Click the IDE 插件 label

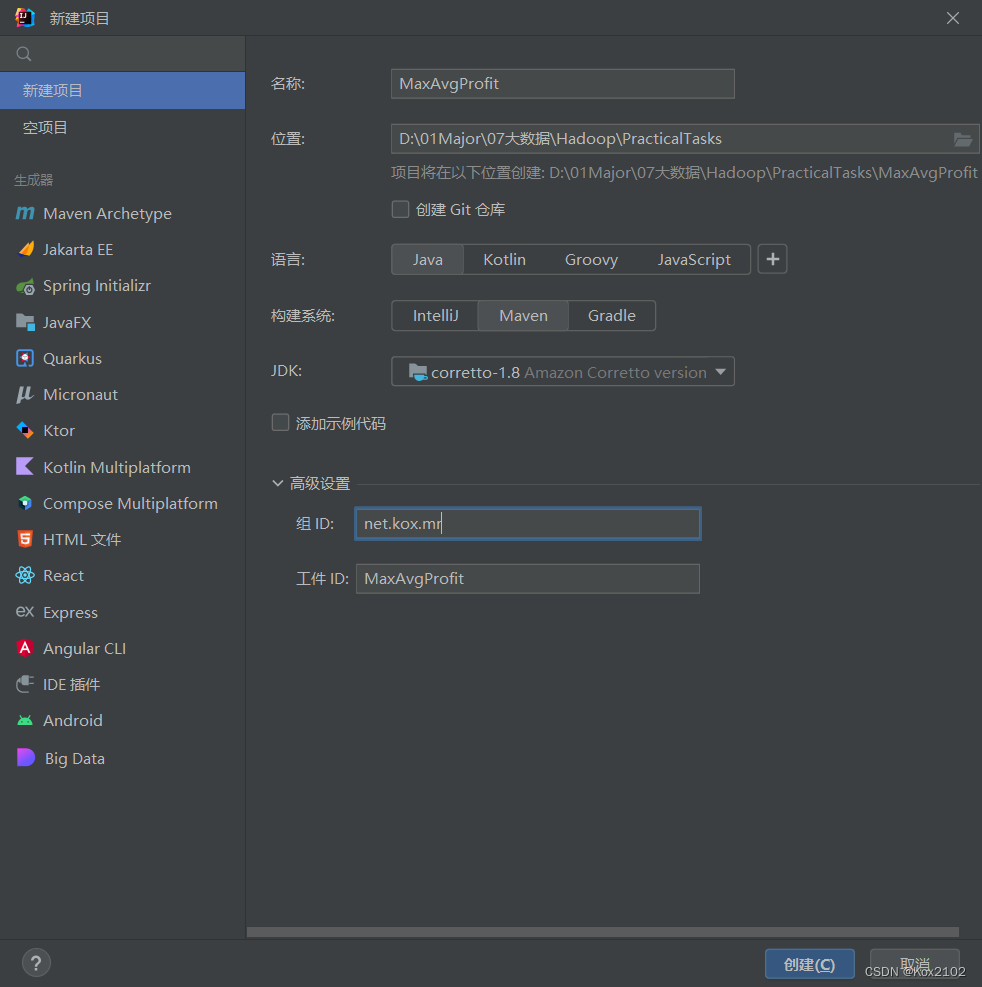(71, 685)
